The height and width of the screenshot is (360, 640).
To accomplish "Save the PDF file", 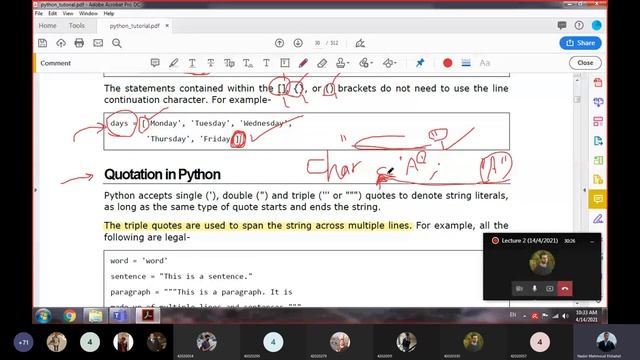I will click(x=42, y=43).
